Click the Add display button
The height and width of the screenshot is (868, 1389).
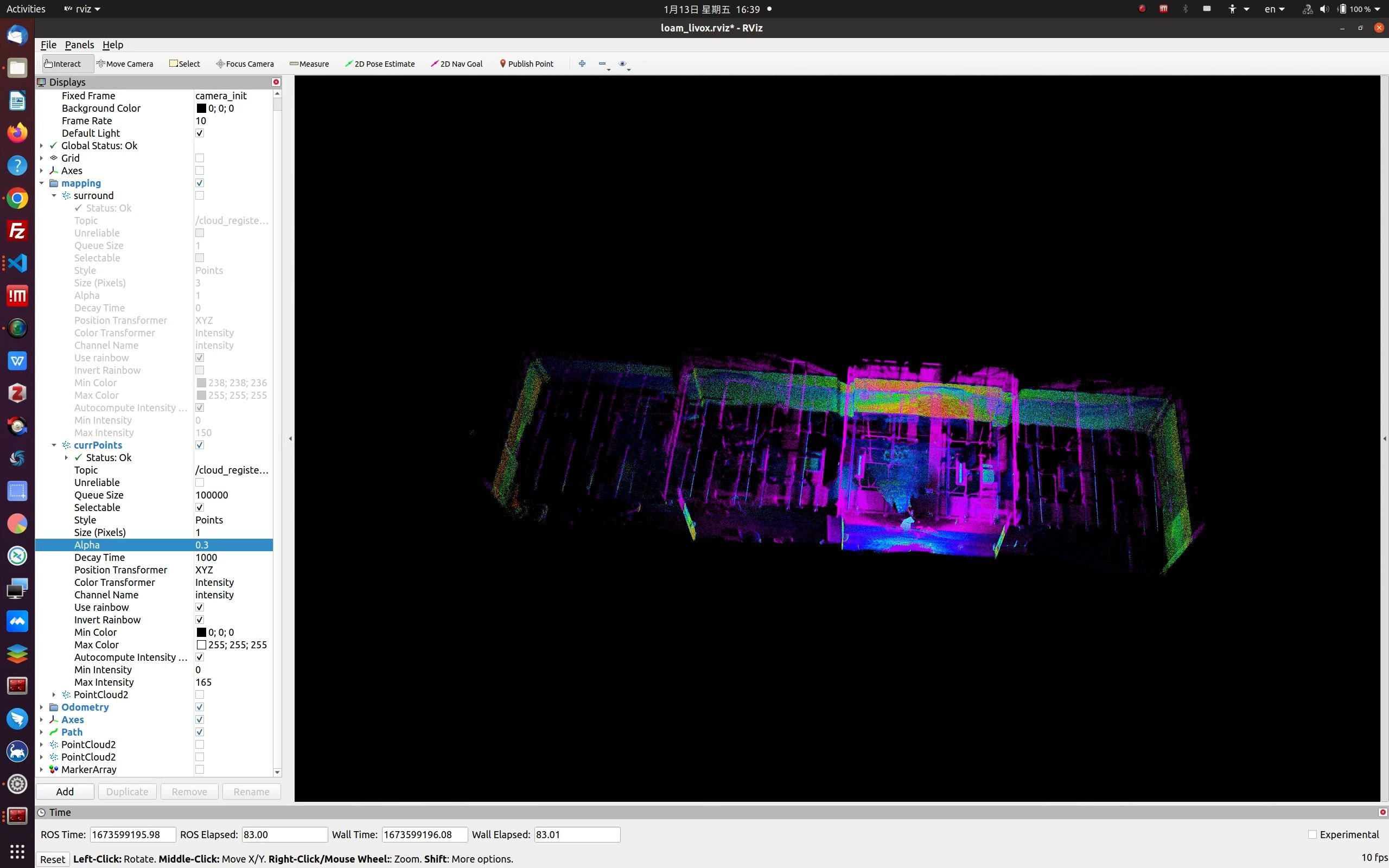tap(65, 792)
